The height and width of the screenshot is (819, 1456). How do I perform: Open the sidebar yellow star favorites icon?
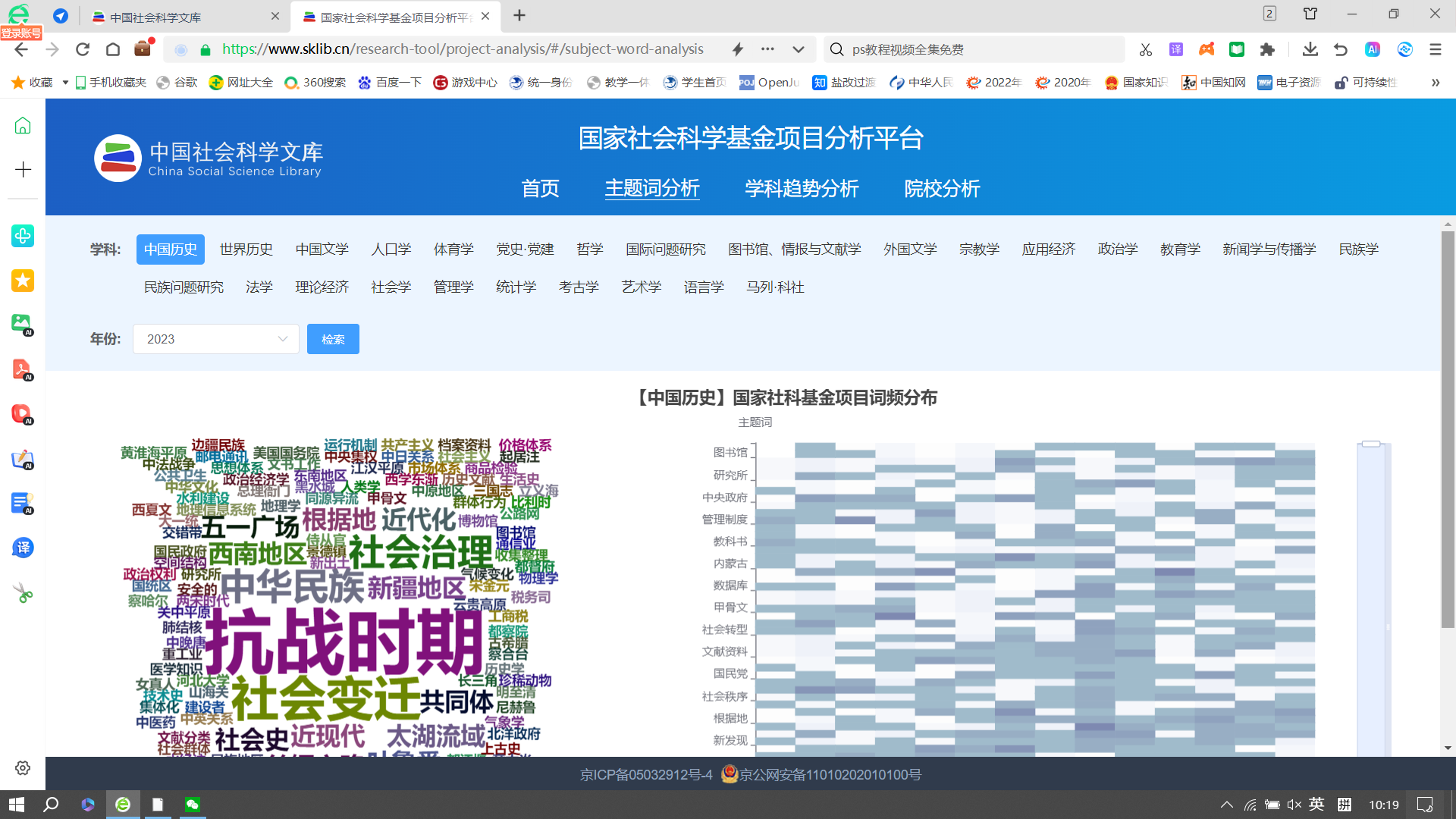[23, 281]
